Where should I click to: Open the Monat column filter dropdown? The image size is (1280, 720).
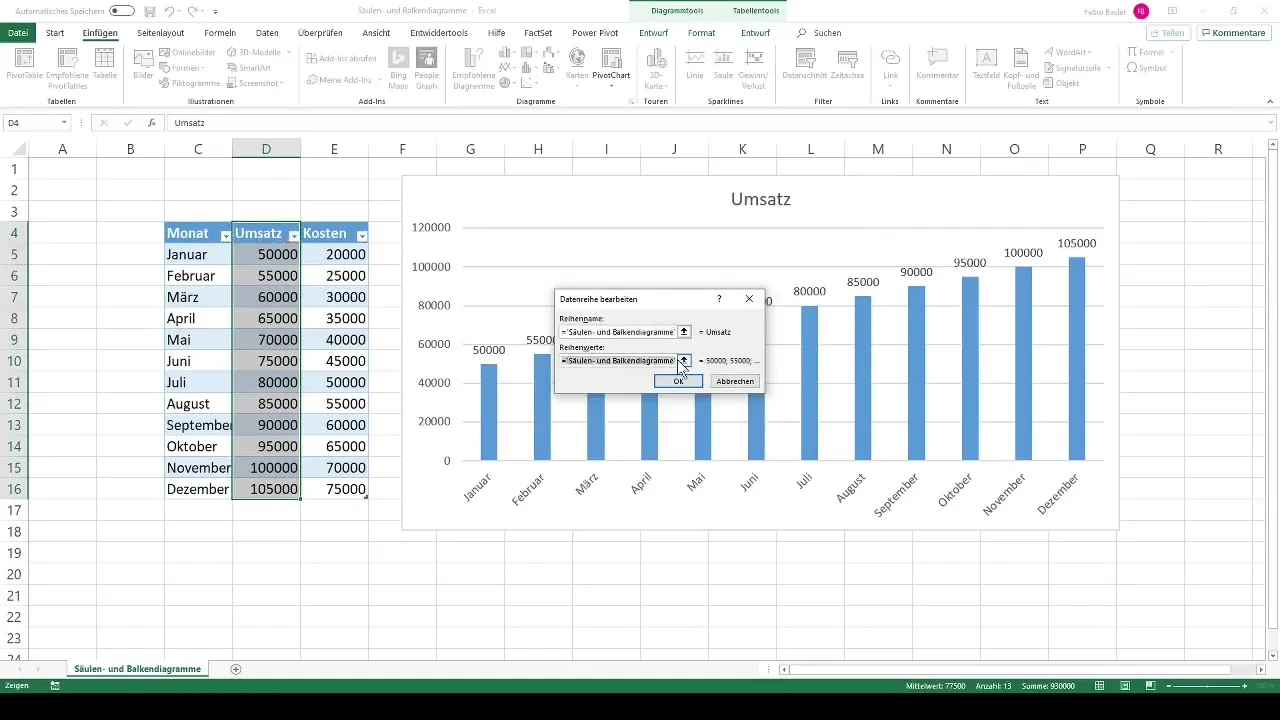pos(225,235)
